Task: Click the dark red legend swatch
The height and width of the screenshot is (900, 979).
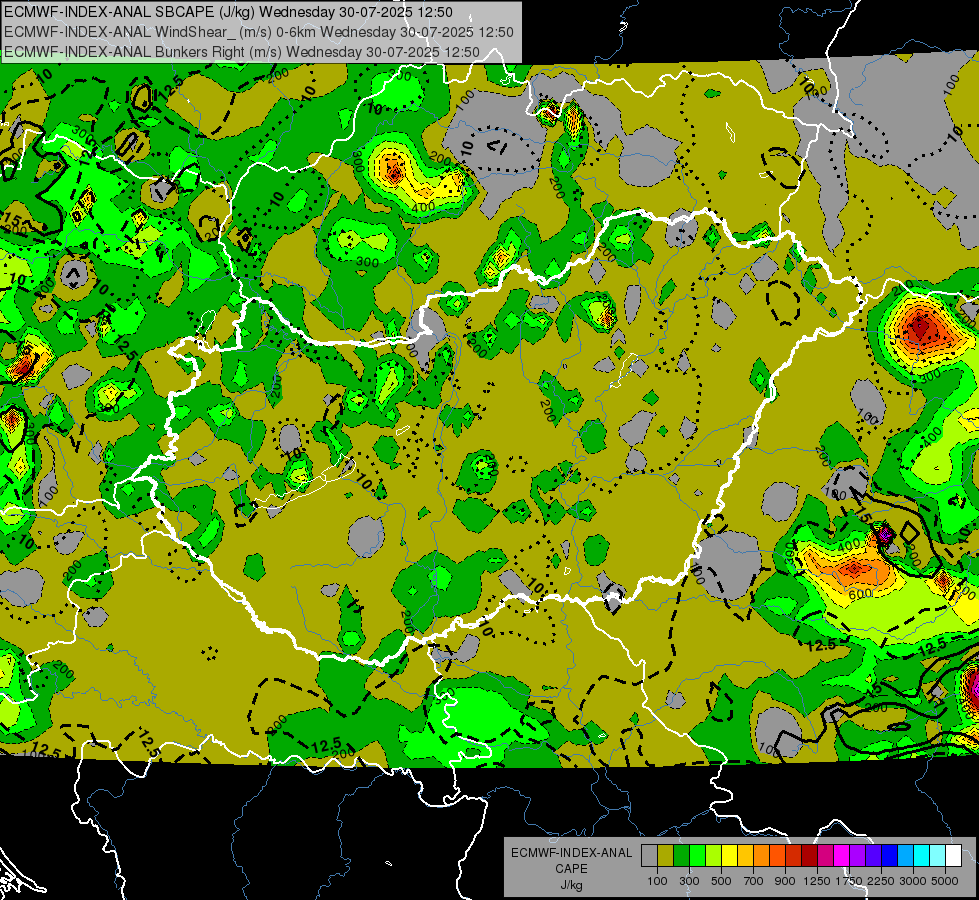Action: (x=809, y=856)
